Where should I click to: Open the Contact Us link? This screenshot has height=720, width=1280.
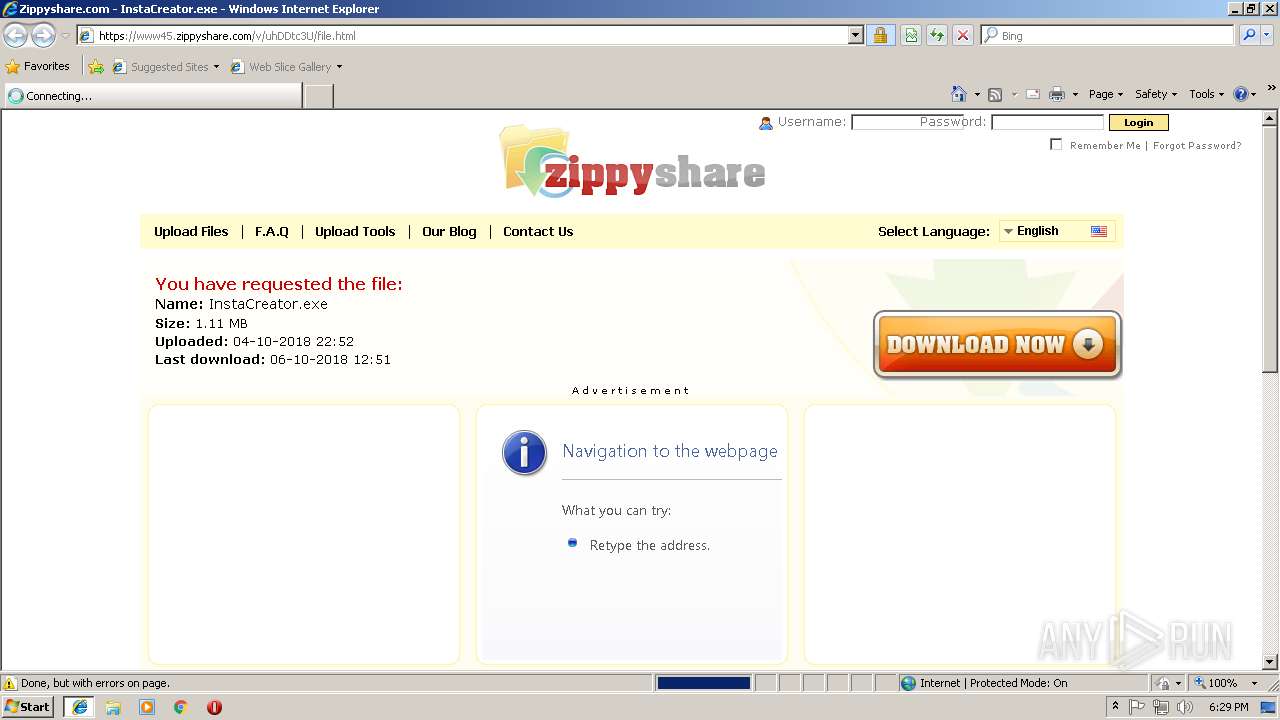pos(538,231)
